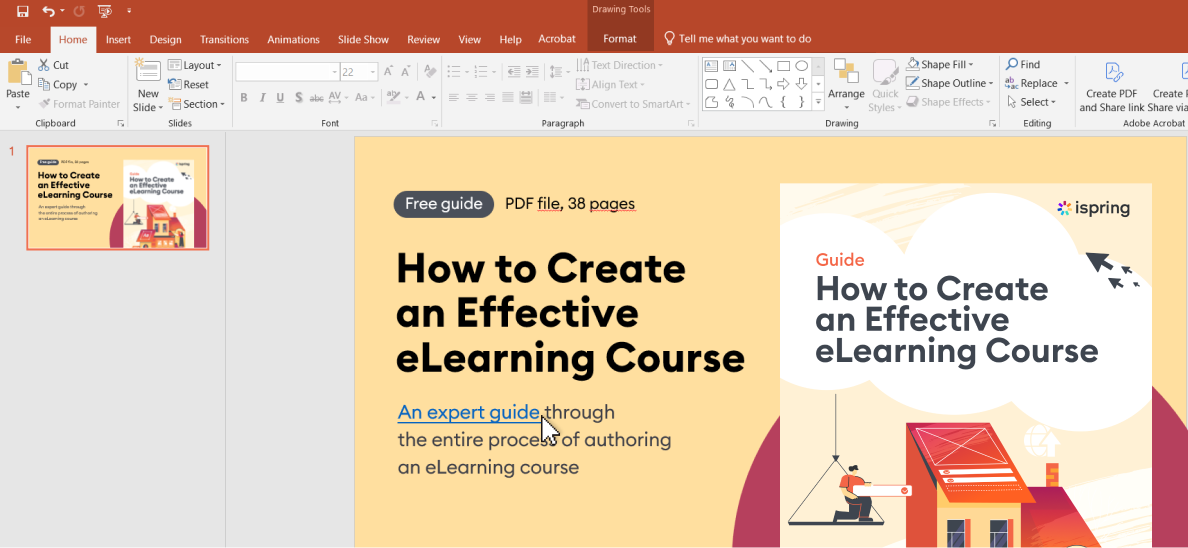Click Clear All Formatting icon

click(430, 72)
